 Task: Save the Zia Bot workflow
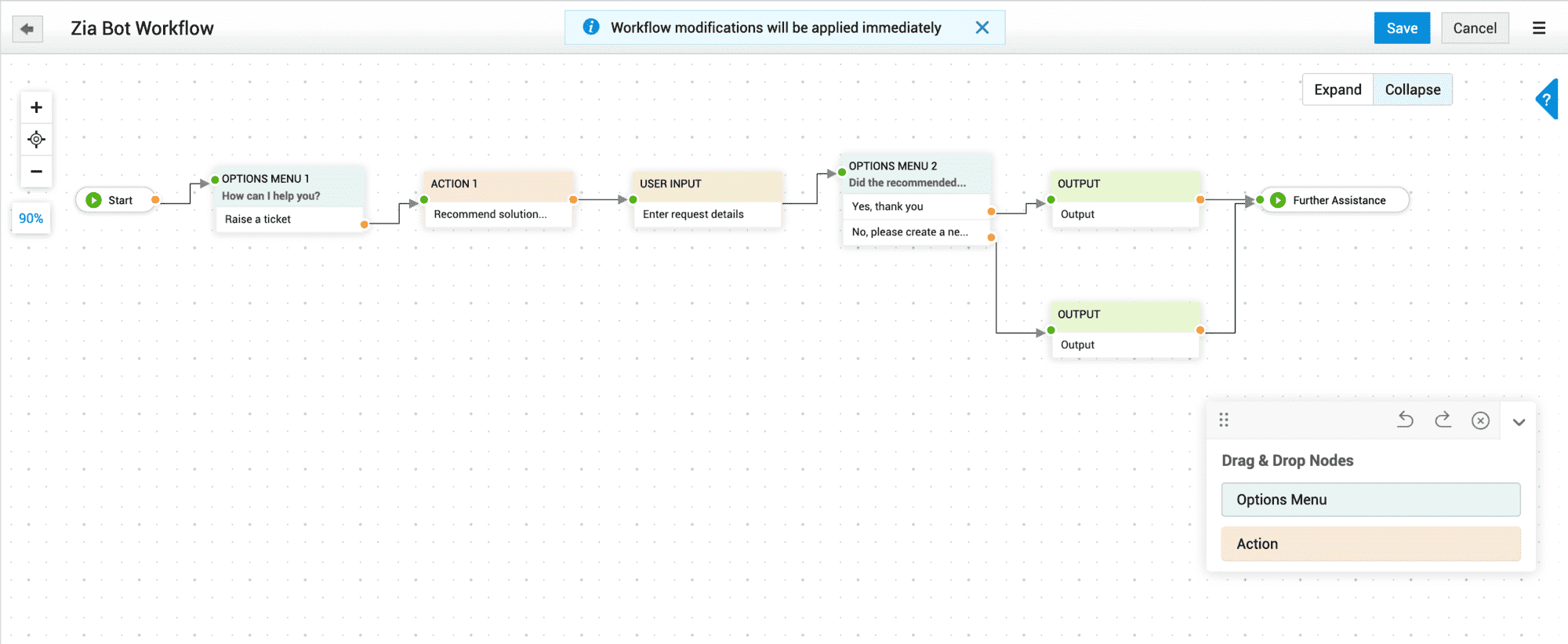[x=1402, y=28]
